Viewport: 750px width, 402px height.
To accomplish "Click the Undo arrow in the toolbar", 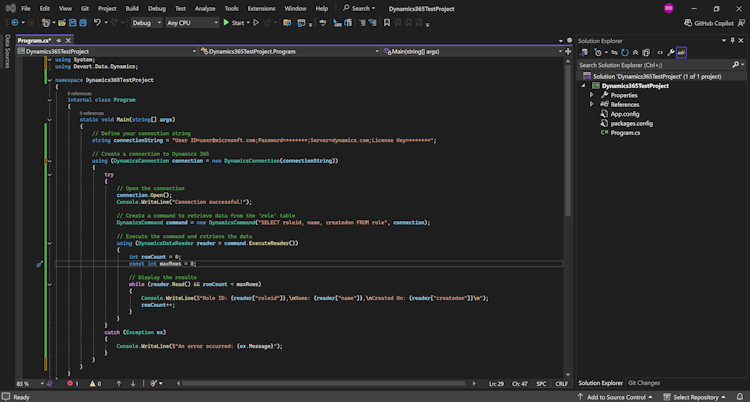I will (x=98, y=22).
